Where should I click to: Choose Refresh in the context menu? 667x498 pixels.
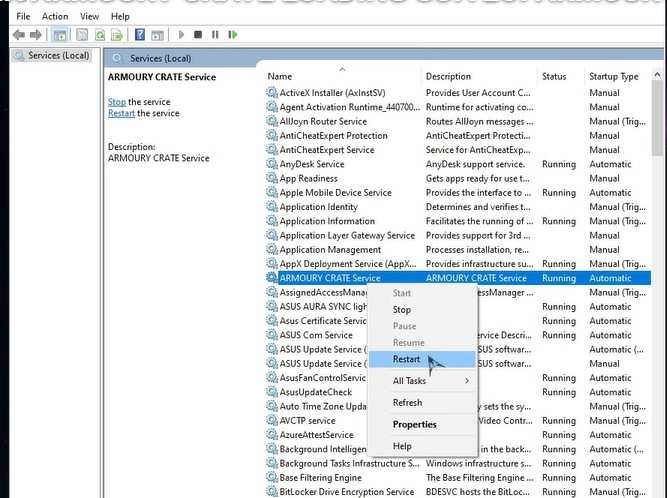[422, 402]
